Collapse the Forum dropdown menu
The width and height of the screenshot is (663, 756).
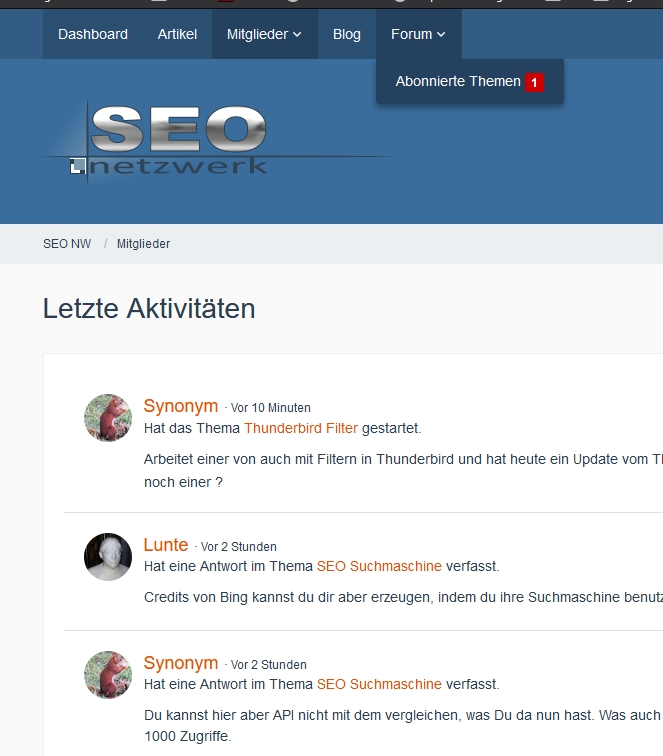[418, 34]
